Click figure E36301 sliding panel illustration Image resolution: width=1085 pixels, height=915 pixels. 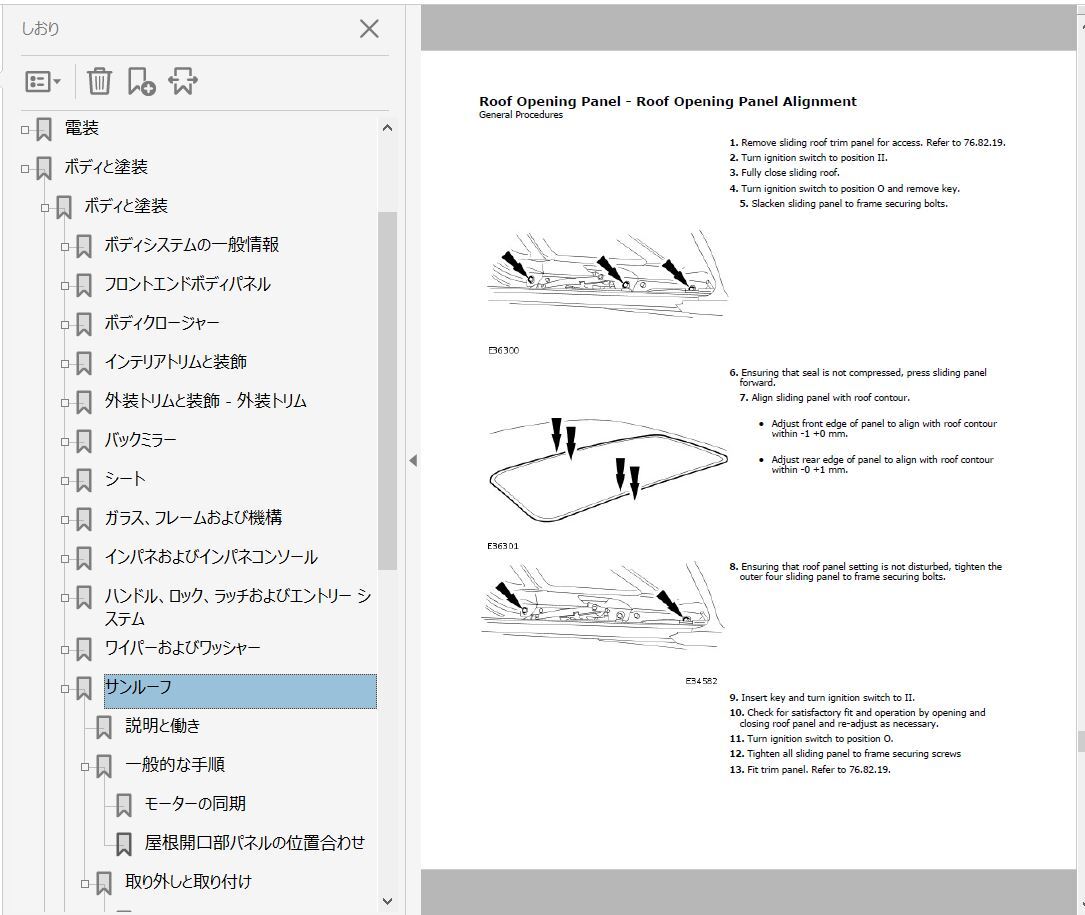click(x=608, y=471)
